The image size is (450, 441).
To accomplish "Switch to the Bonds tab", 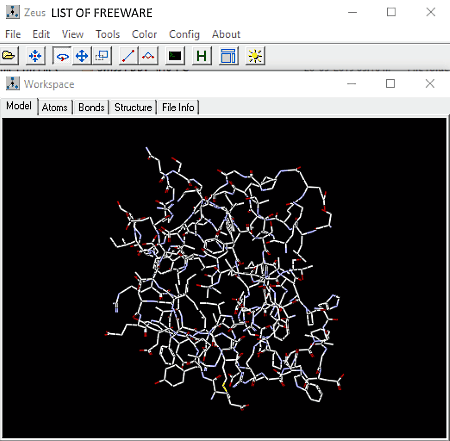I will [91, 108].
